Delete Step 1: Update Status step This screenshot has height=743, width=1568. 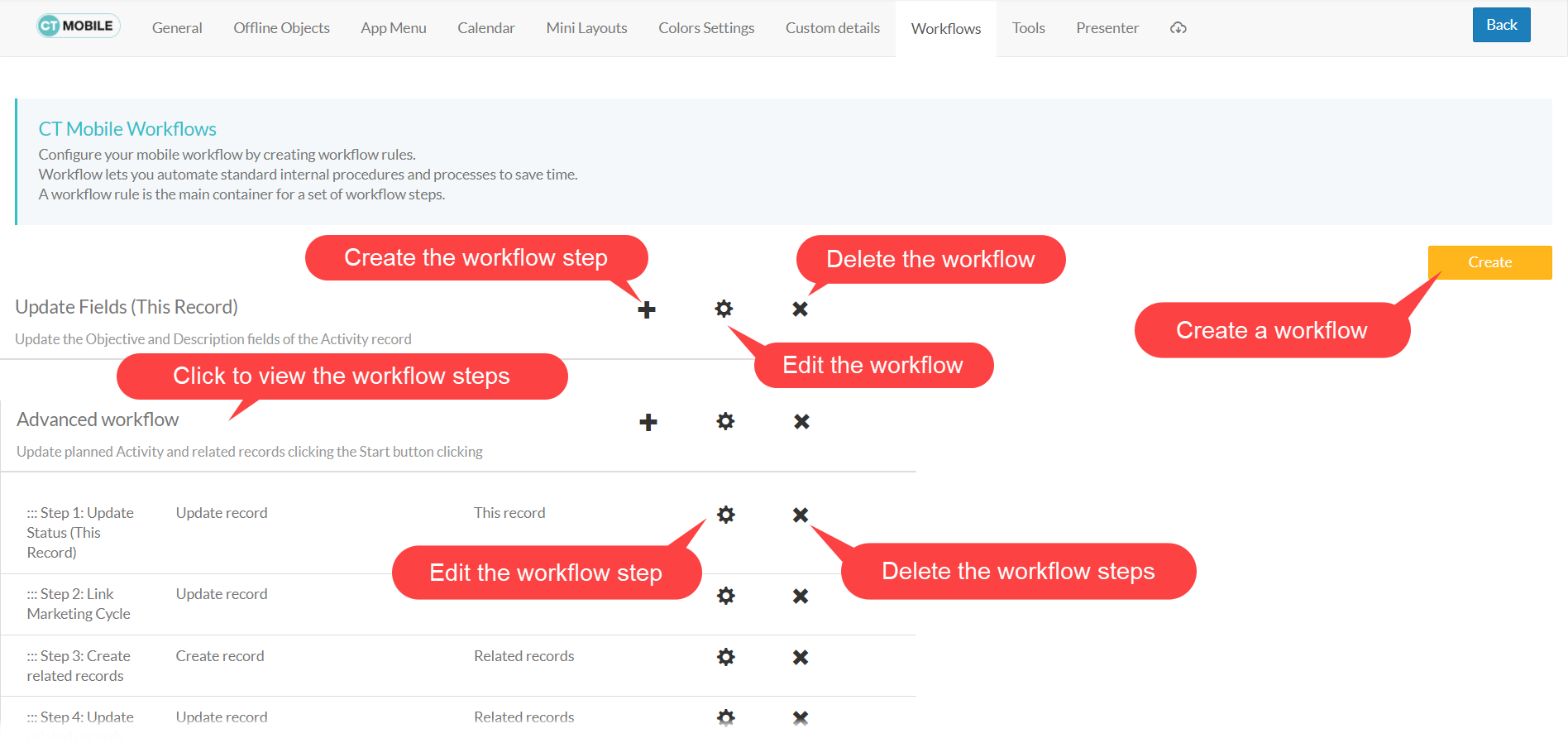(801, 515)
